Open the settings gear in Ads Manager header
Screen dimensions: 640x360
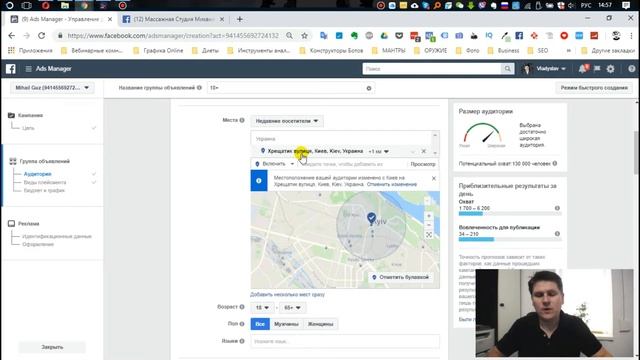(610, 69)
